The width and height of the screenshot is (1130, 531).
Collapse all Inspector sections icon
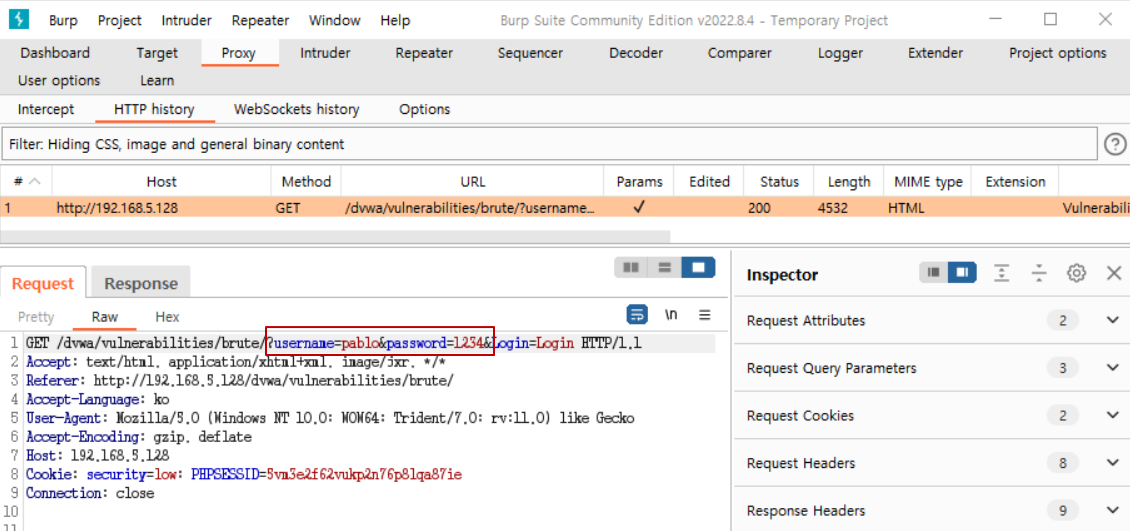pos(1038,272)
